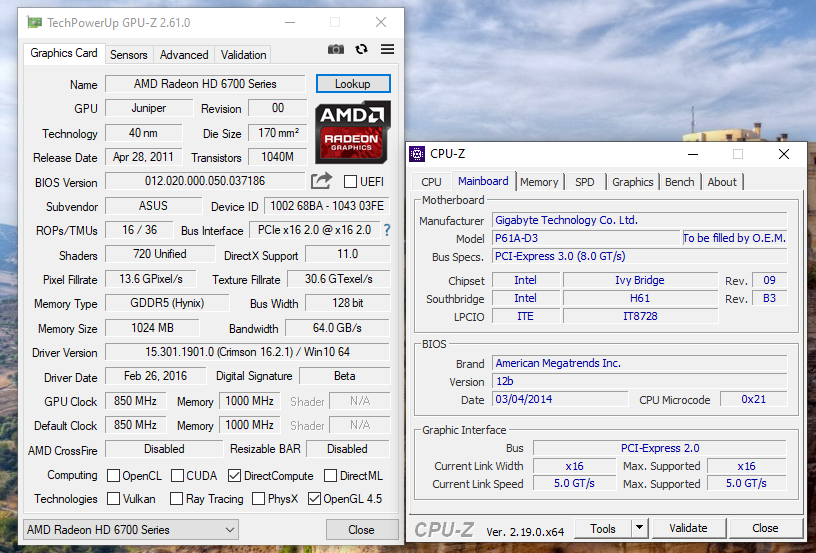816x553 pixels.
Task: Open the Graphics tab in CPU-Z
Action: tap(632, 182)
